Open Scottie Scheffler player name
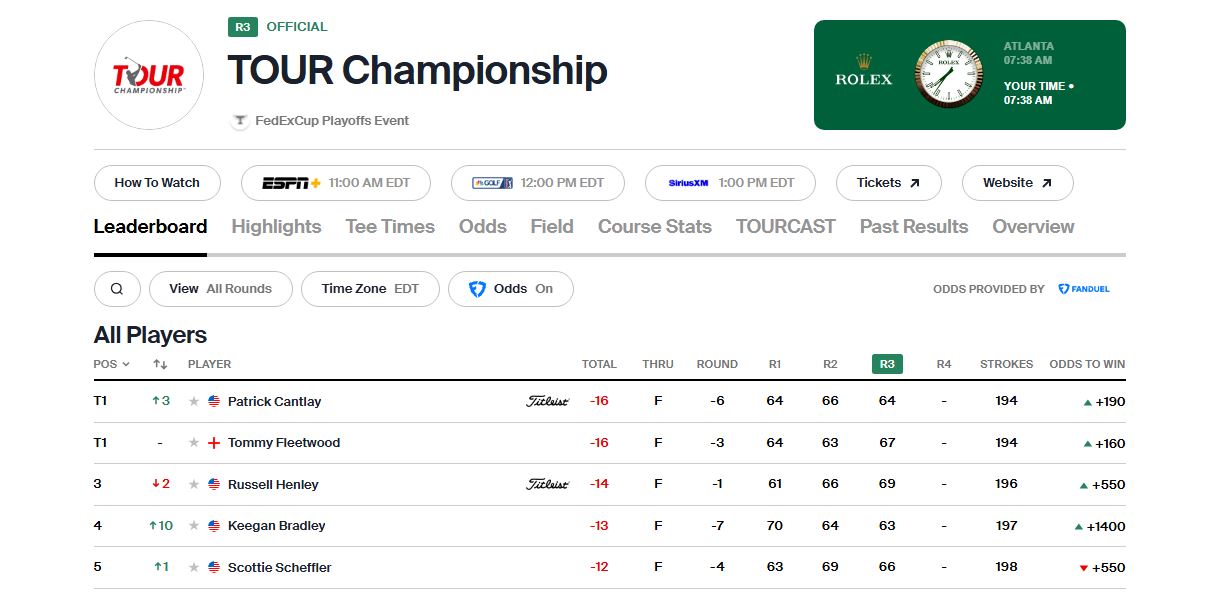Viewport: 1210px width, 612px height. click(280, 567)
